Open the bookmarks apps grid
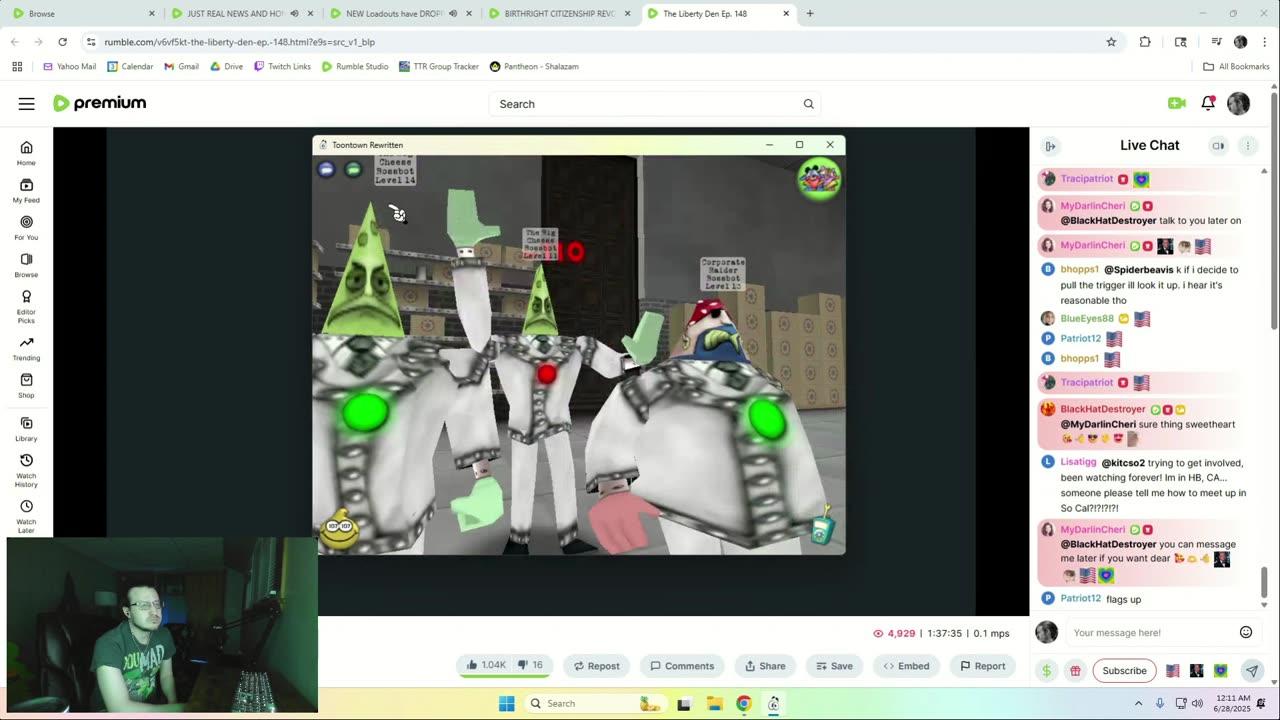Screen dimensions: 1280x720 point(17,67)
